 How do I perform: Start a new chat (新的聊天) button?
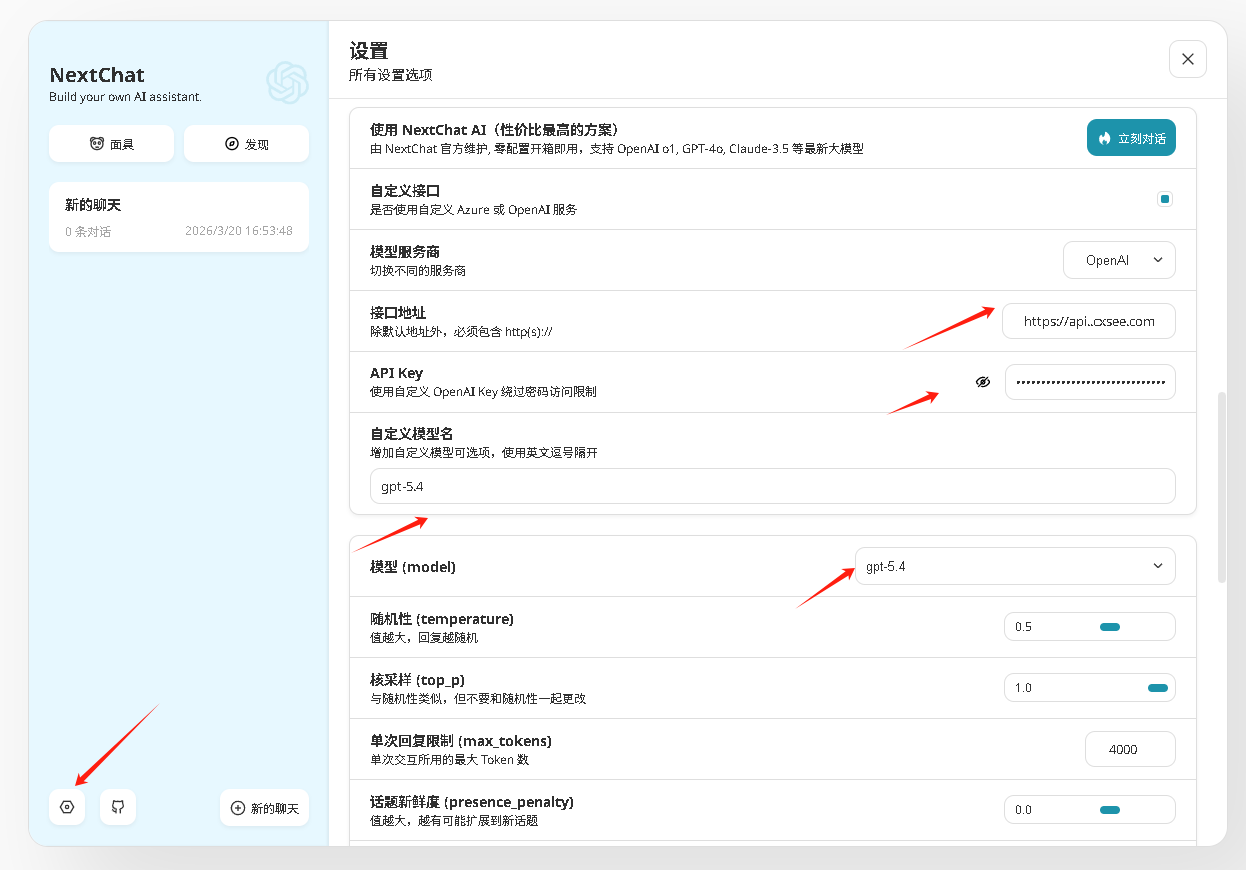click(x=264, y=808)
